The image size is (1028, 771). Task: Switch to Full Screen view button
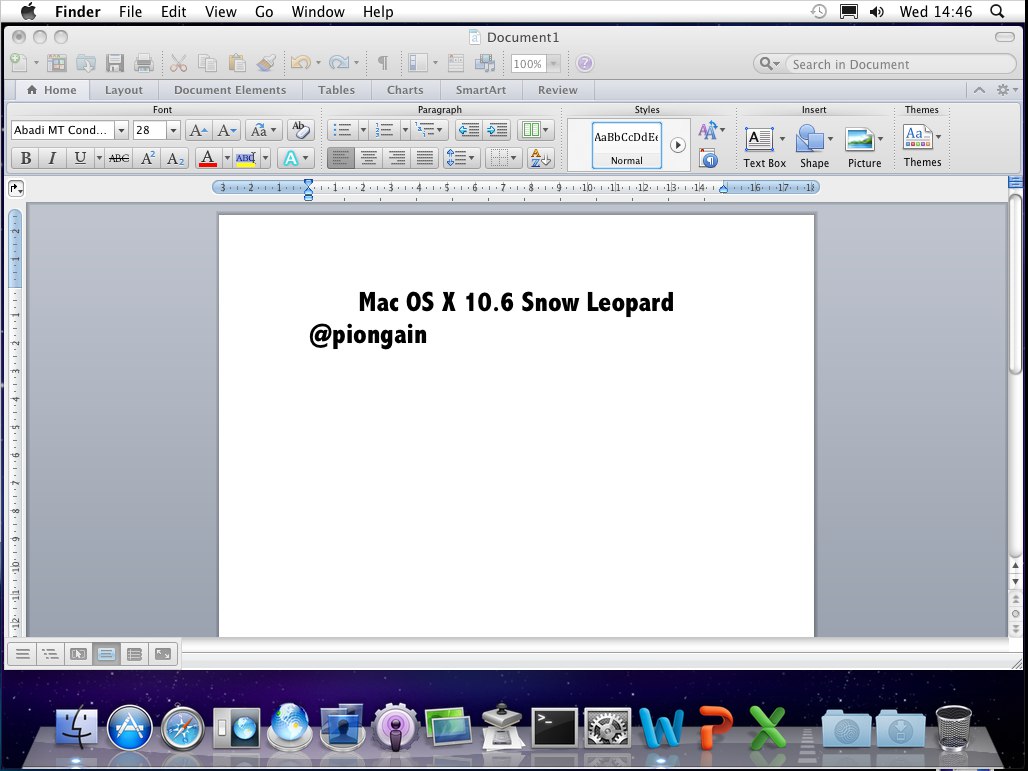click(x=163, y=654)
